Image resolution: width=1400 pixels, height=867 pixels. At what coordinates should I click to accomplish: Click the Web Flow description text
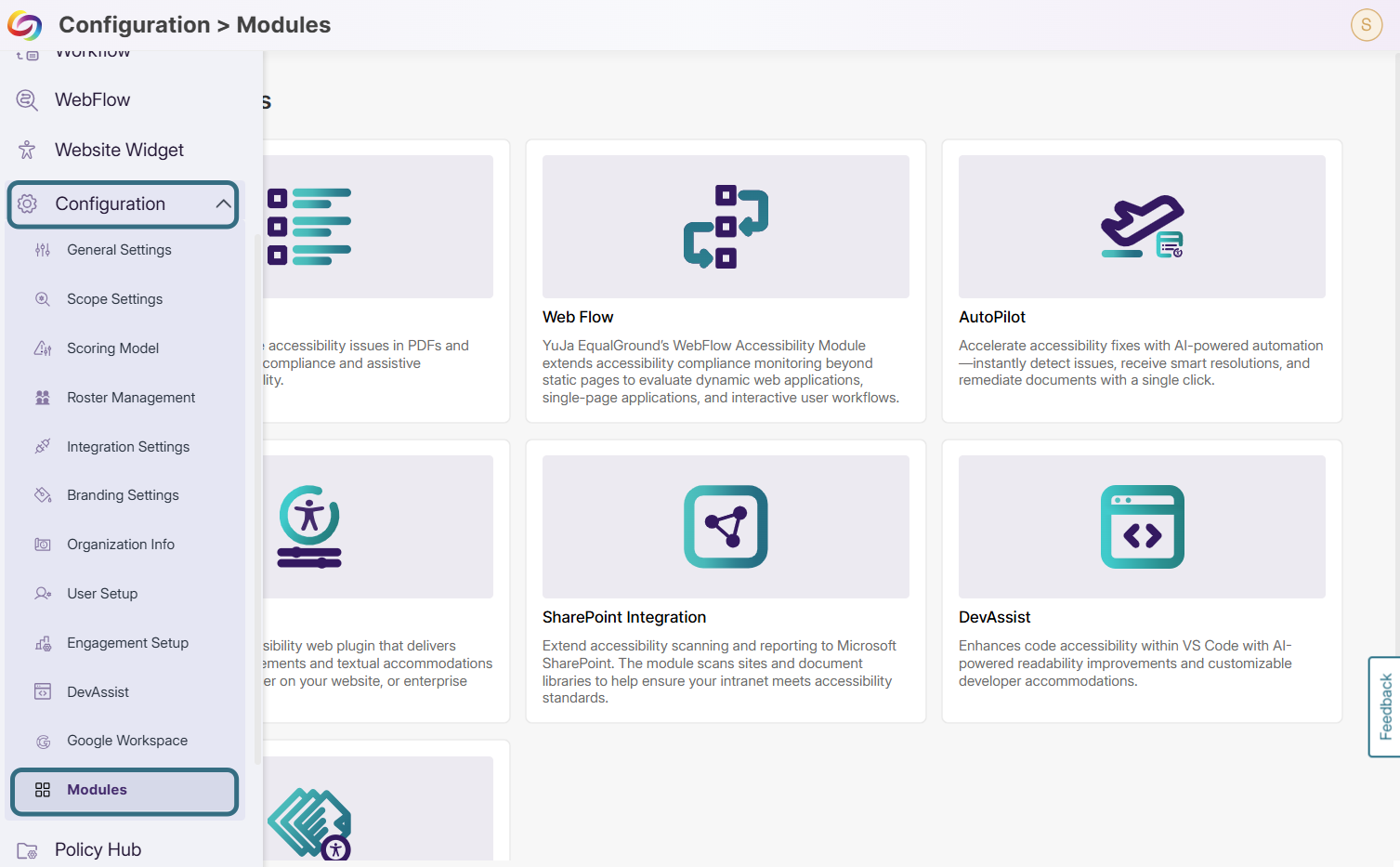pyautogui.click(x=721, y=372)
